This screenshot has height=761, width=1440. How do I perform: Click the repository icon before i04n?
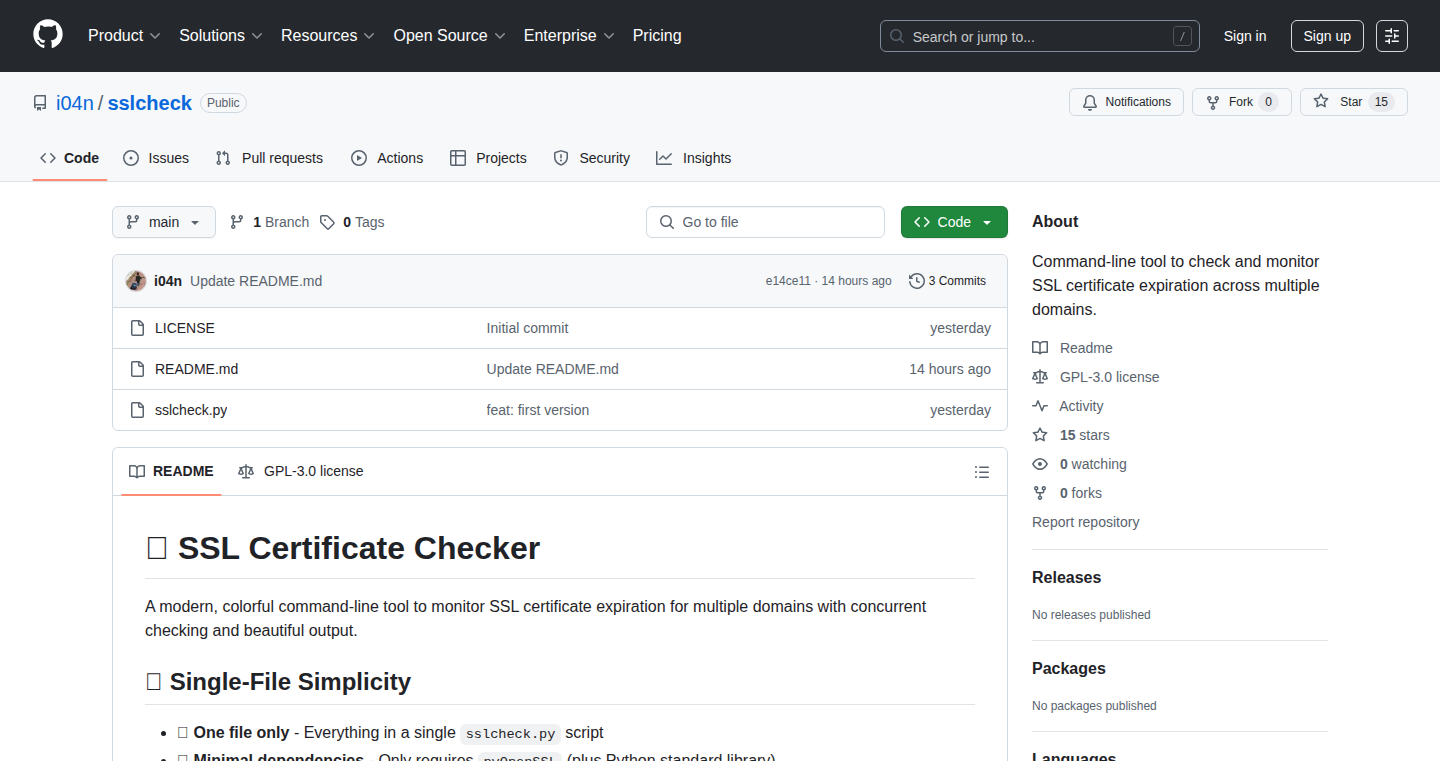[40, 103]
